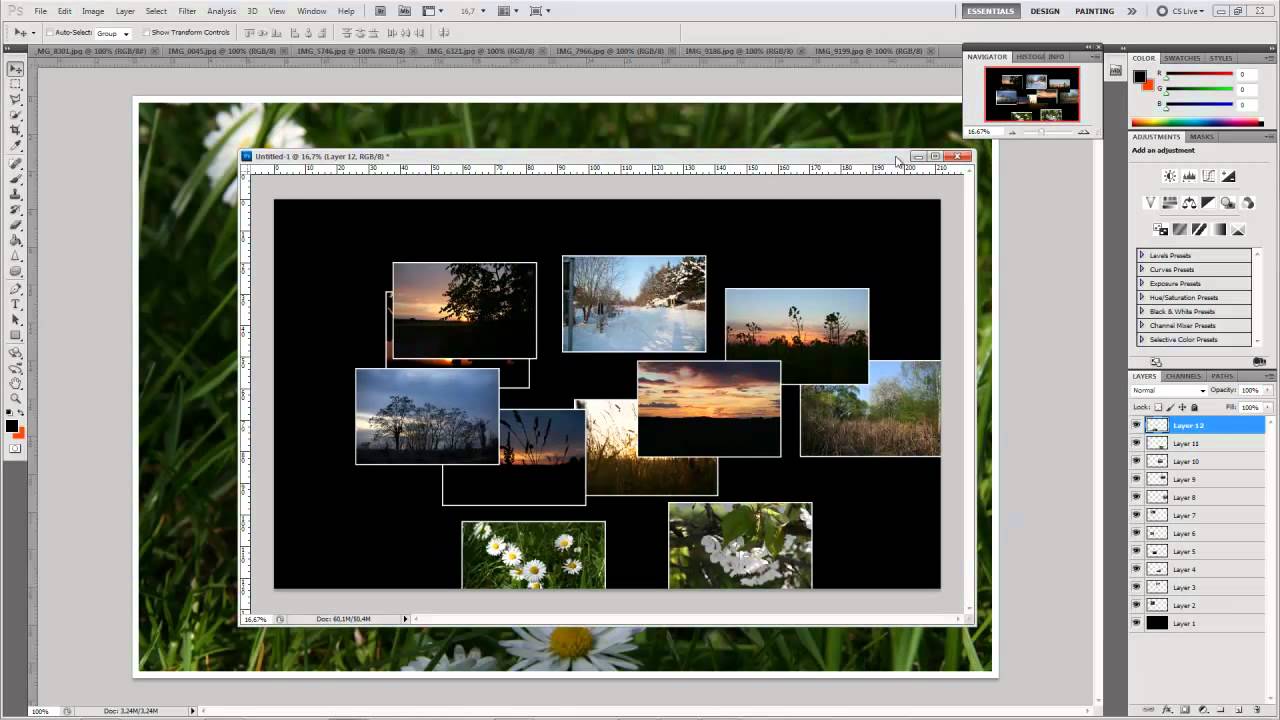Open the Filter menu

click(x=187, y=11)
